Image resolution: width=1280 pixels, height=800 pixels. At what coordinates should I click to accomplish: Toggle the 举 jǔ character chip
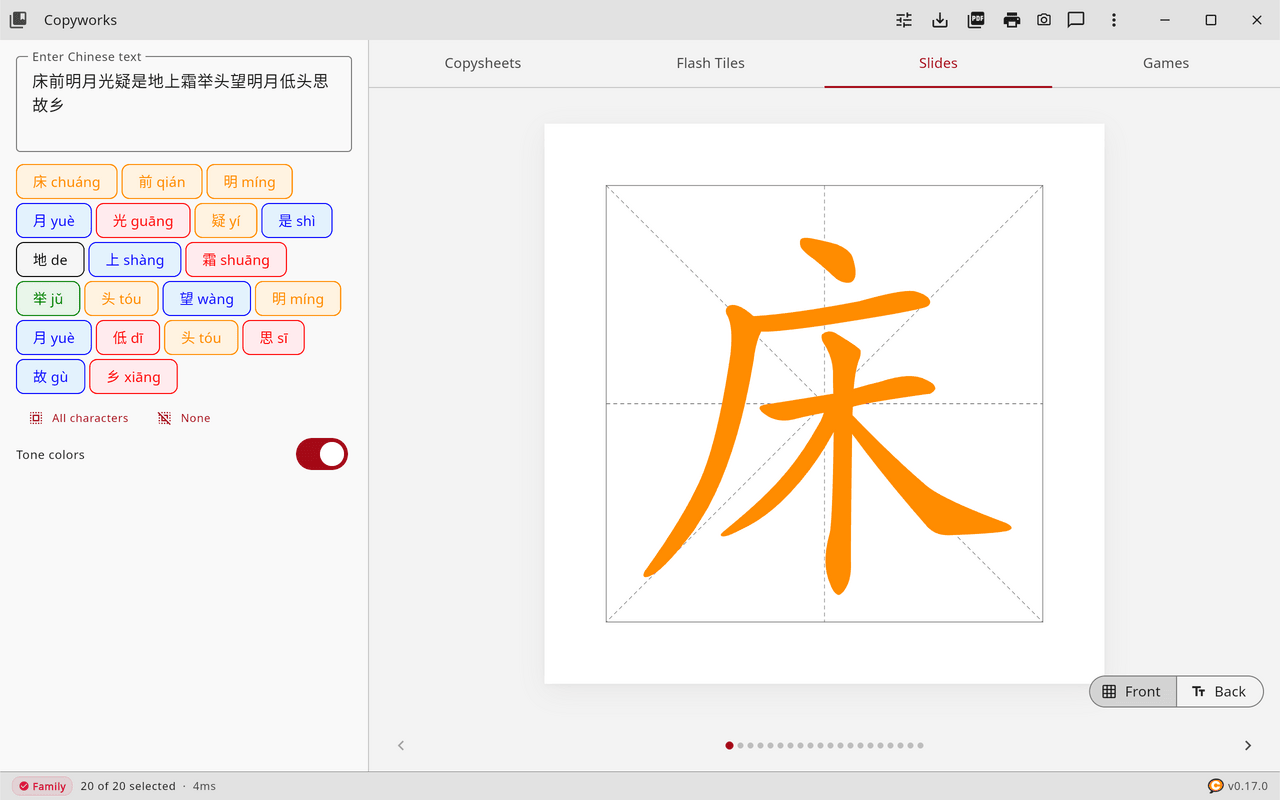[x=48, y=299]
